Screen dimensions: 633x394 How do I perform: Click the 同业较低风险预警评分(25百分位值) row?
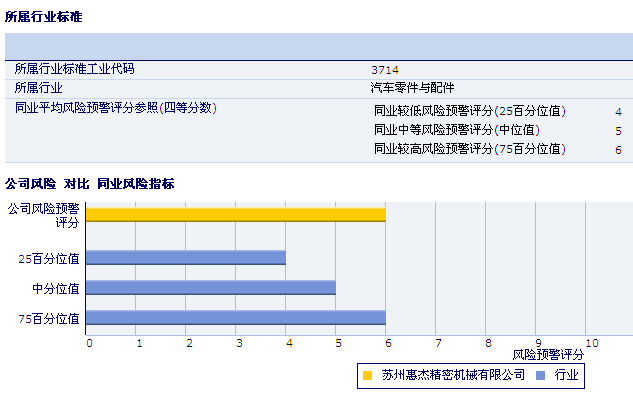[498, 111]
